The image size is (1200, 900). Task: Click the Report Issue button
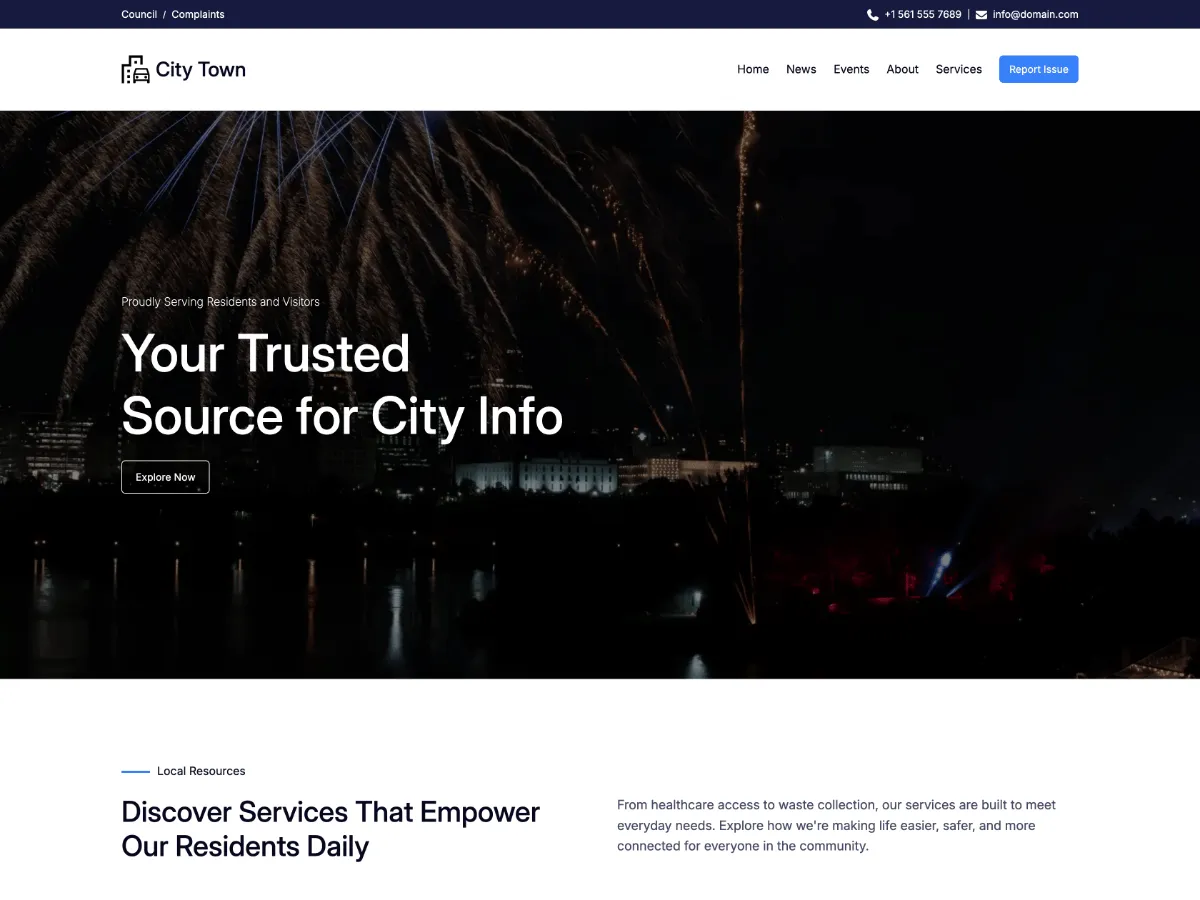(x=1038, y=69)
